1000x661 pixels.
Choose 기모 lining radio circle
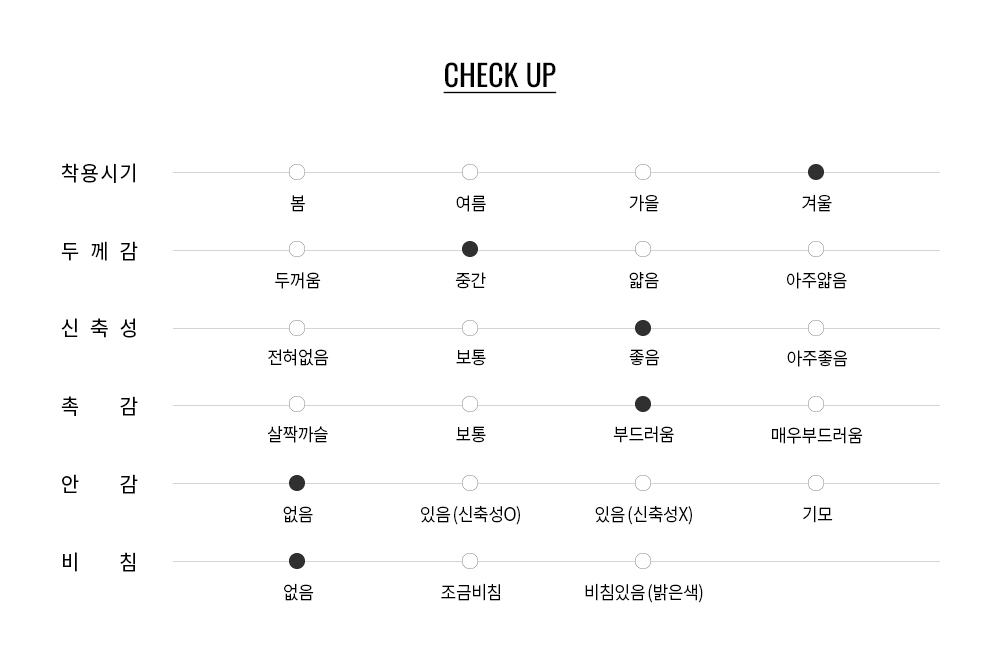click(816, 484)
